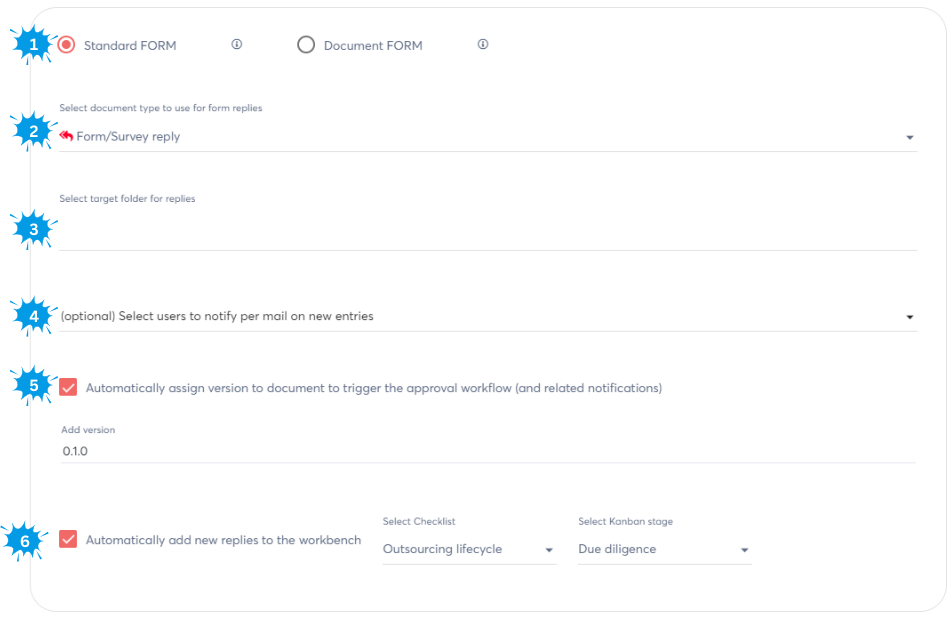Open the Form/Survey reply document type dropdown
This screenshot has width=951, height=619.
[x=909, y=137]
